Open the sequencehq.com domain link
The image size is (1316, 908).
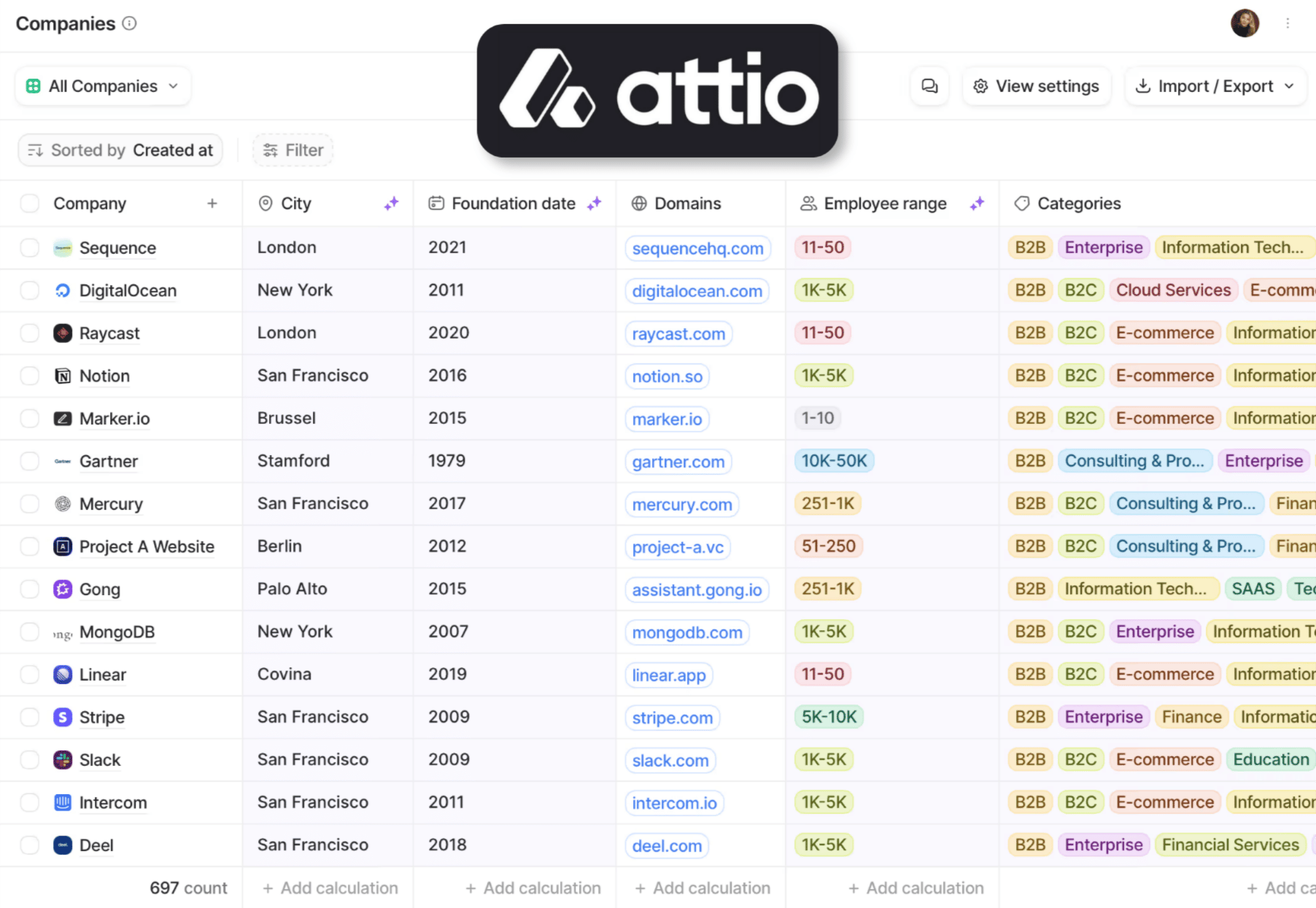point(697,249)
